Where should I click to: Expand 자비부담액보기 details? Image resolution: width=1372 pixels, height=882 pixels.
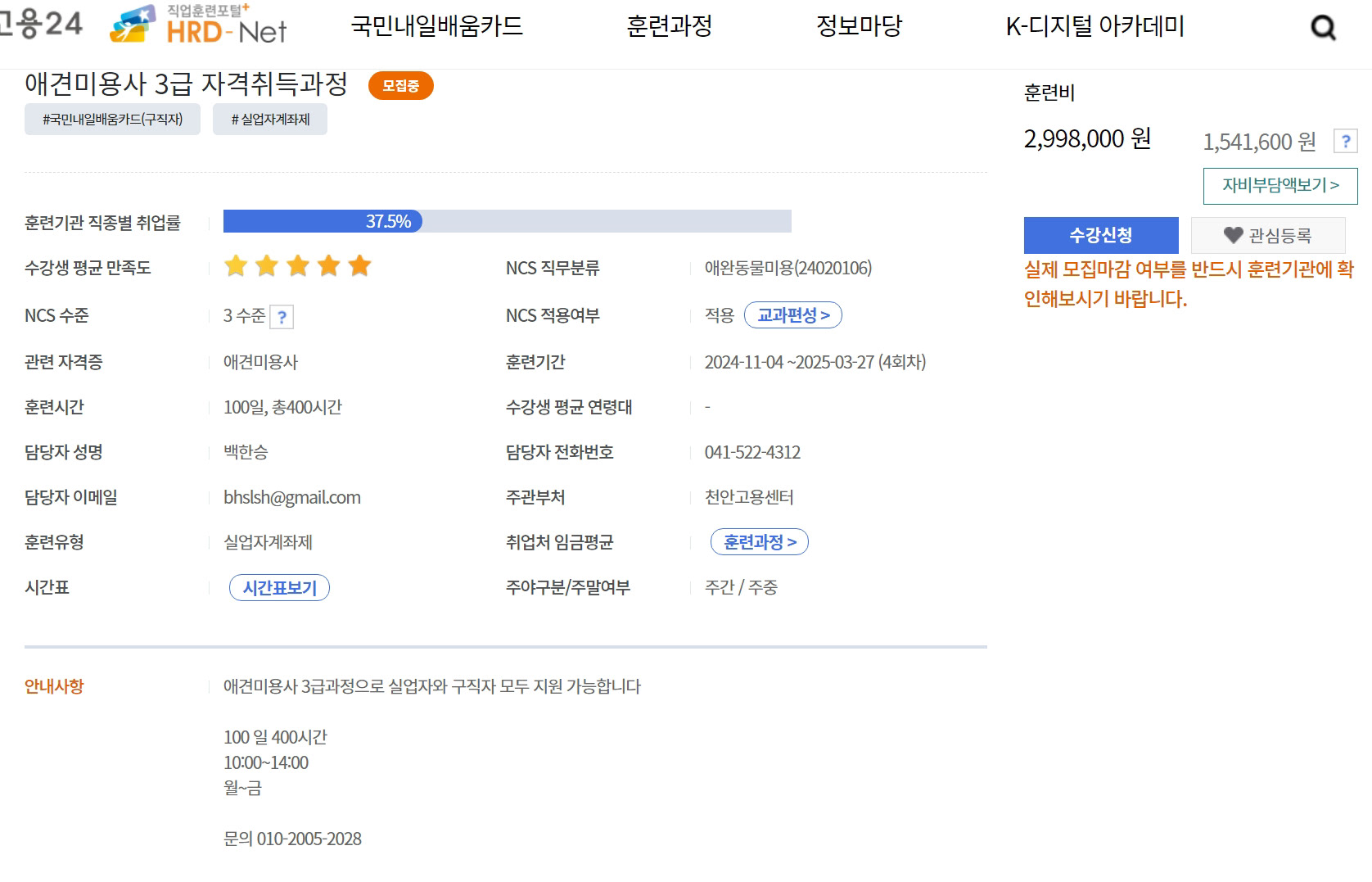[1279, 186]
